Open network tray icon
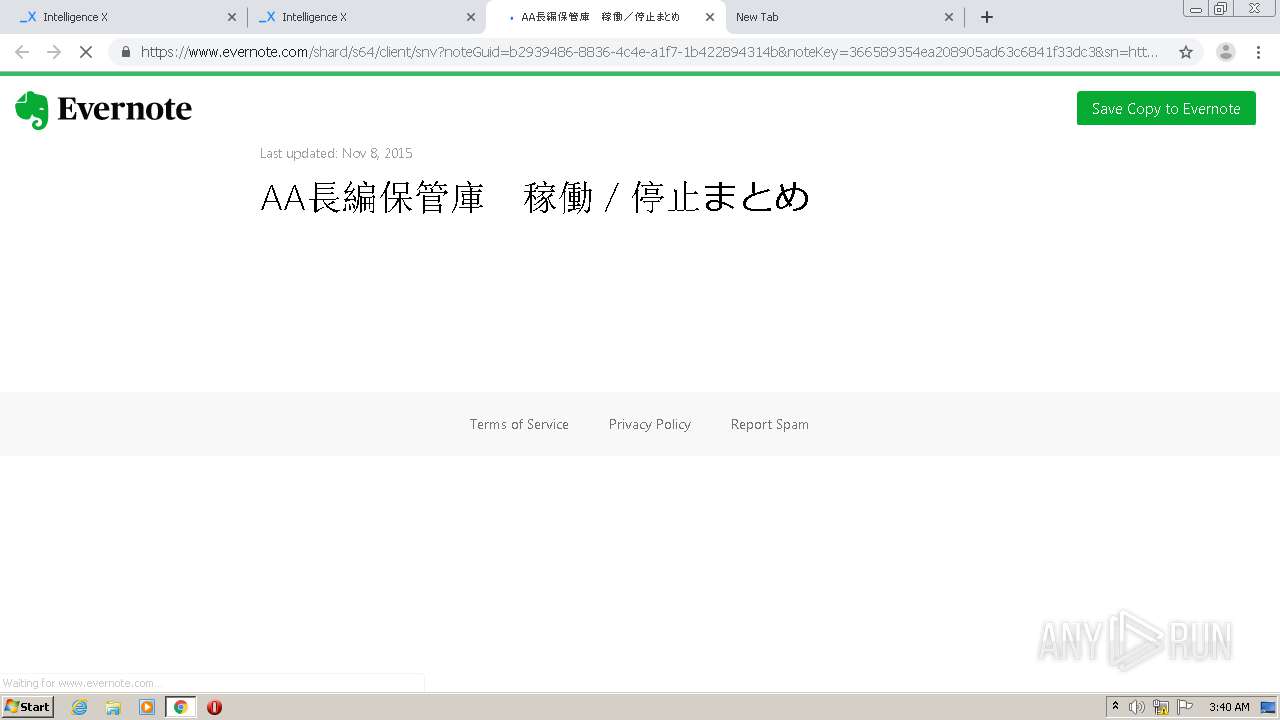Viewport: 1280px width, 720px height. pyautogui.click(x=1161, y=707)
